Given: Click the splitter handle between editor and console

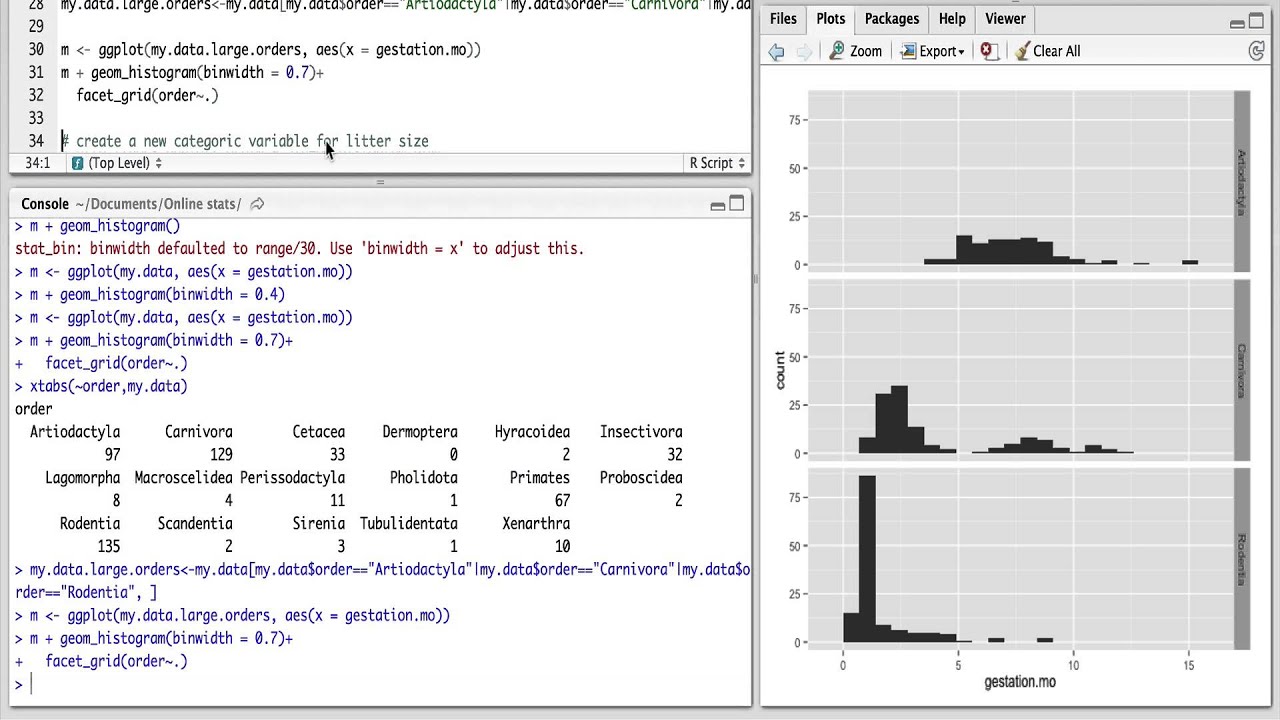Looking at the screenshot, I should click(x=380, y=182).
